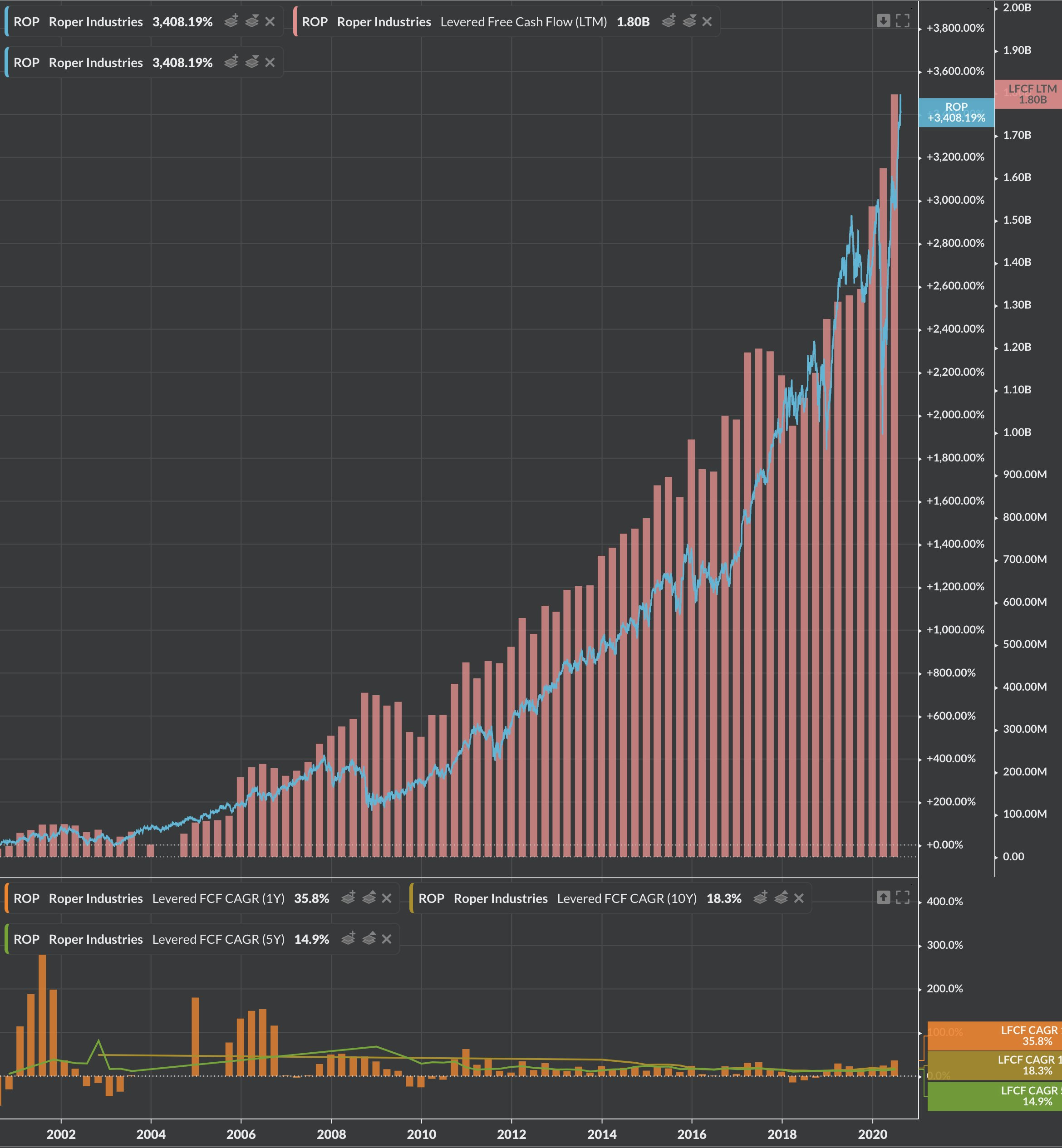Remove the lower duplicate ROP 3,408.19% series

click(270, 63)
